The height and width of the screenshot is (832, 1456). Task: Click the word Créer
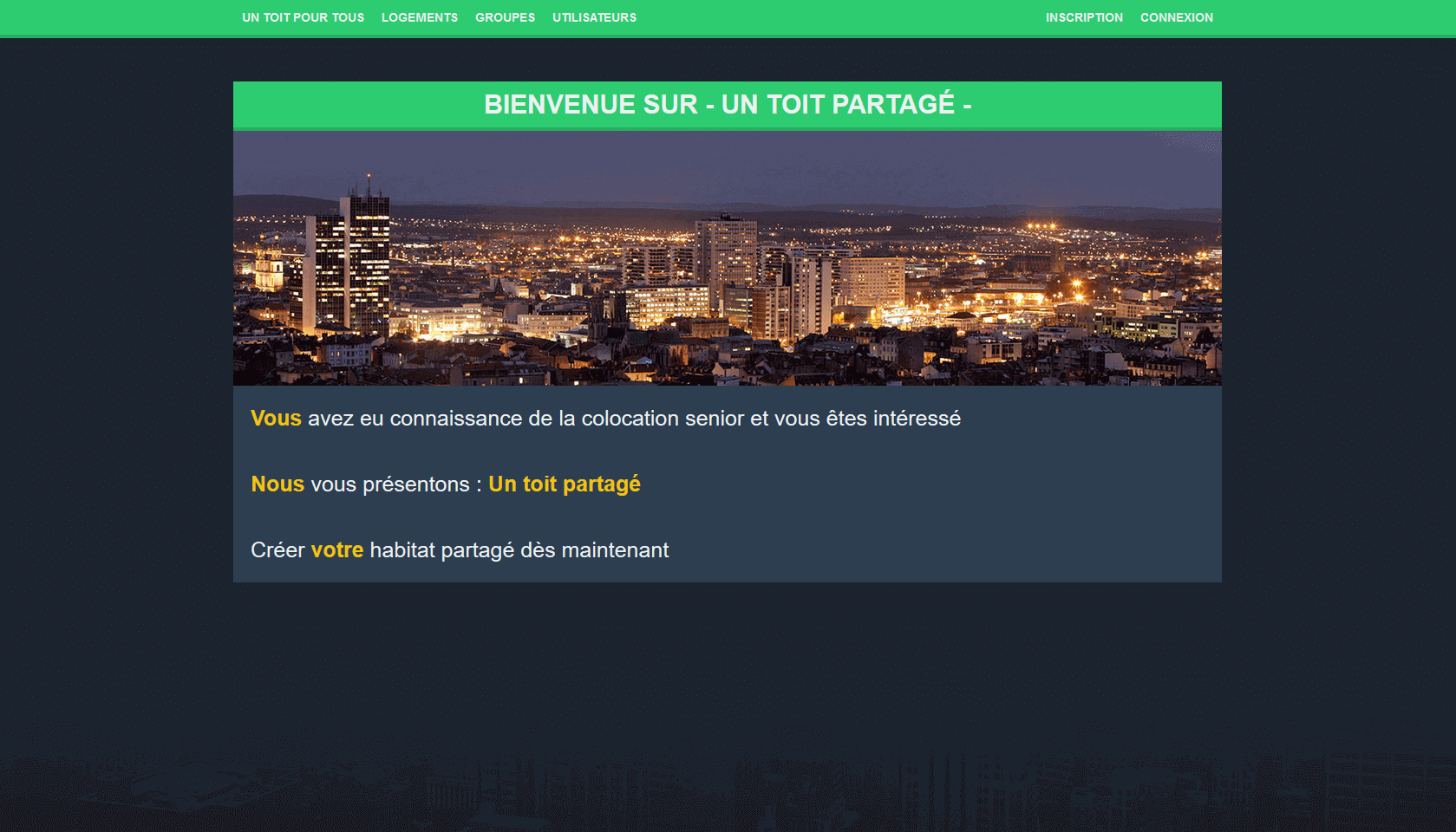(277, 550)
